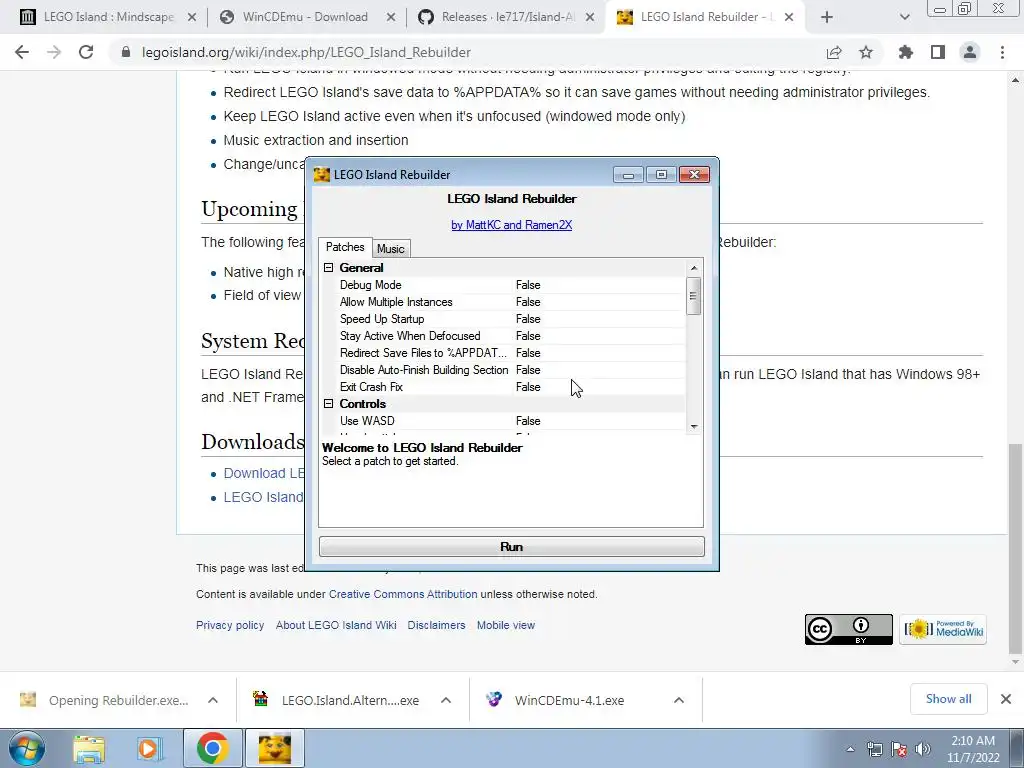Screen dimensions: 1024x768
Task: Open the LEGO.Island.Altern....exe options arrow
Action: click(x=446, y=700)
